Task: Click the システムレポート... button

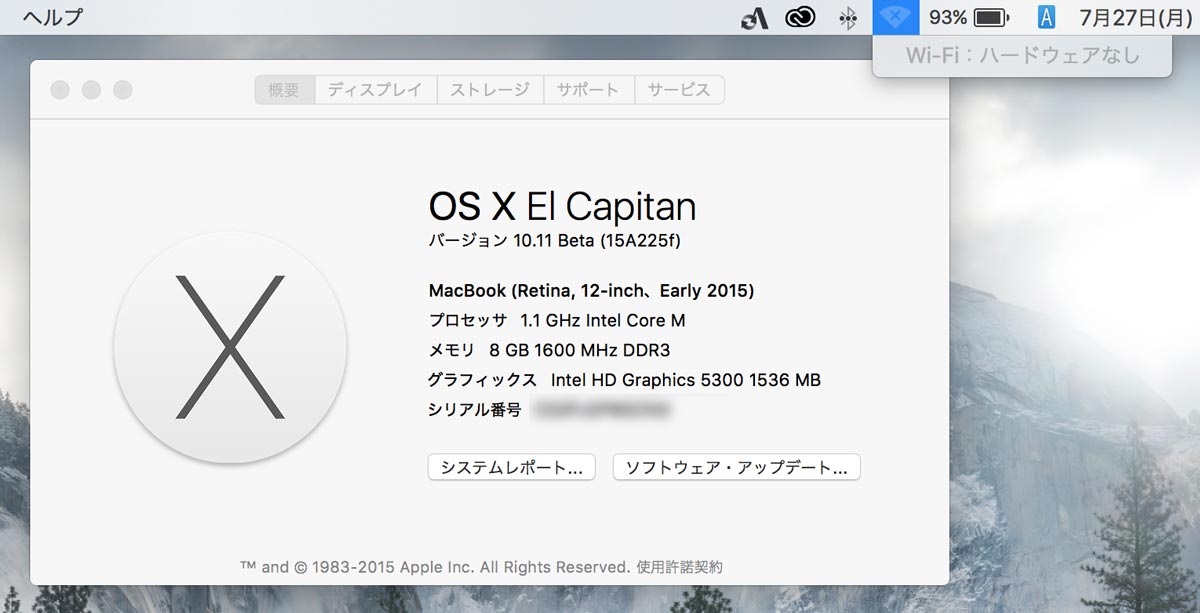Action: click(512, 467)
